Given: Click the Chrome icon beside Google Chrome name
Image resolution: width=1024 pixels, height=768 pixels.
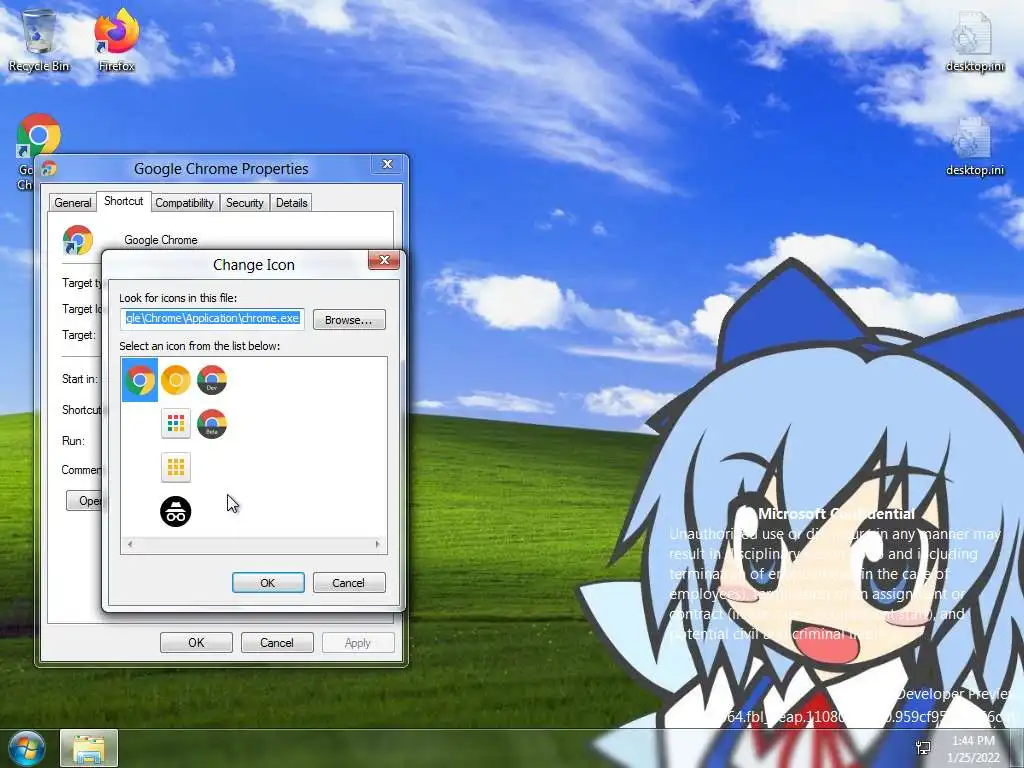Looking at the screenshot, I should [x=78, y=240].
